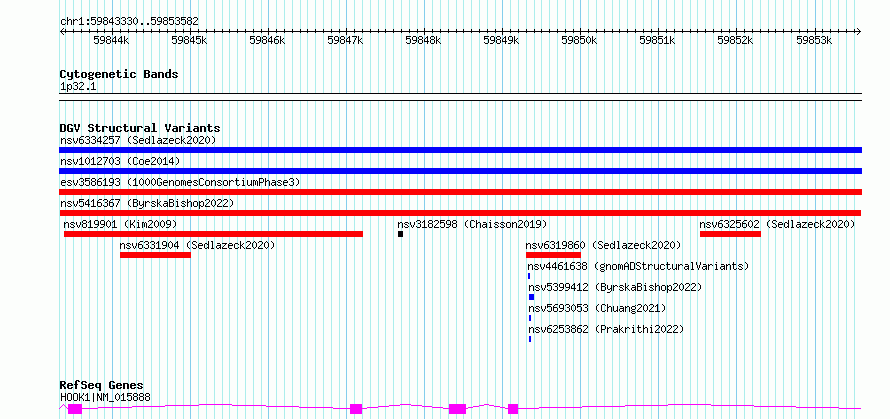This screenshot has height=419, width=890.
Task: Click the red esv3586193 variant bar
Action: pyautogui.click(x=460, y=192)
